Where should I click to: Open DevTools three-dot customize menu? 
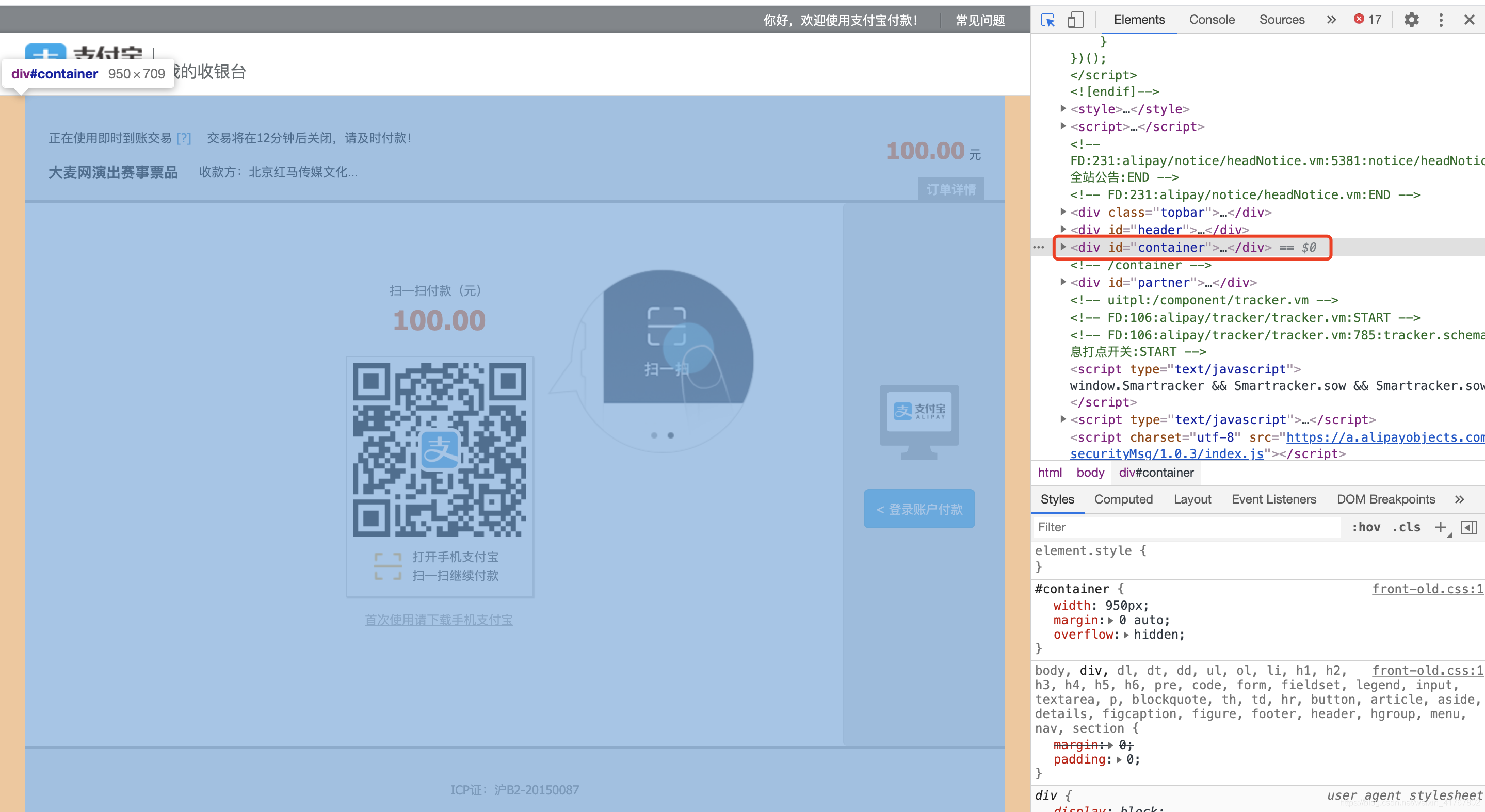[x=1441, y=20]
